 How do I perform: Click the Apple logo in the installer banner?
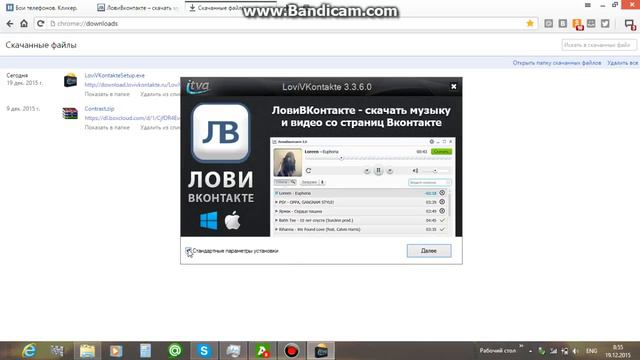point(232,221)
